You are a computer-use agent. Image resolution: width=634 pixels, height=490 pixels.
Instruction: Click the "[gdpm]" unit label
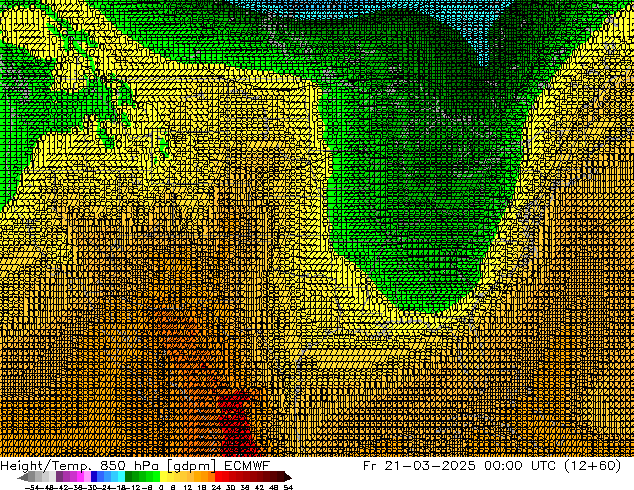[191, 466]
